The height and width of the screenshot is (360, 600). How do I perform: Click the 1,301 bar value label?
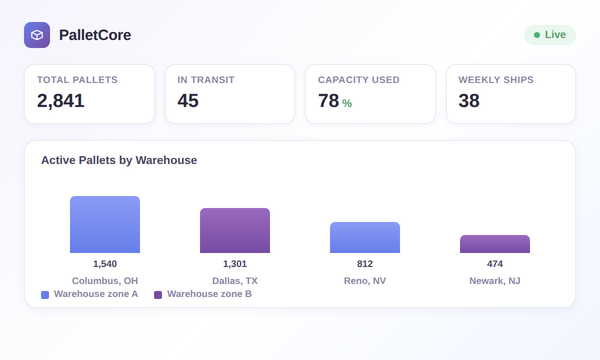(235, 264)
